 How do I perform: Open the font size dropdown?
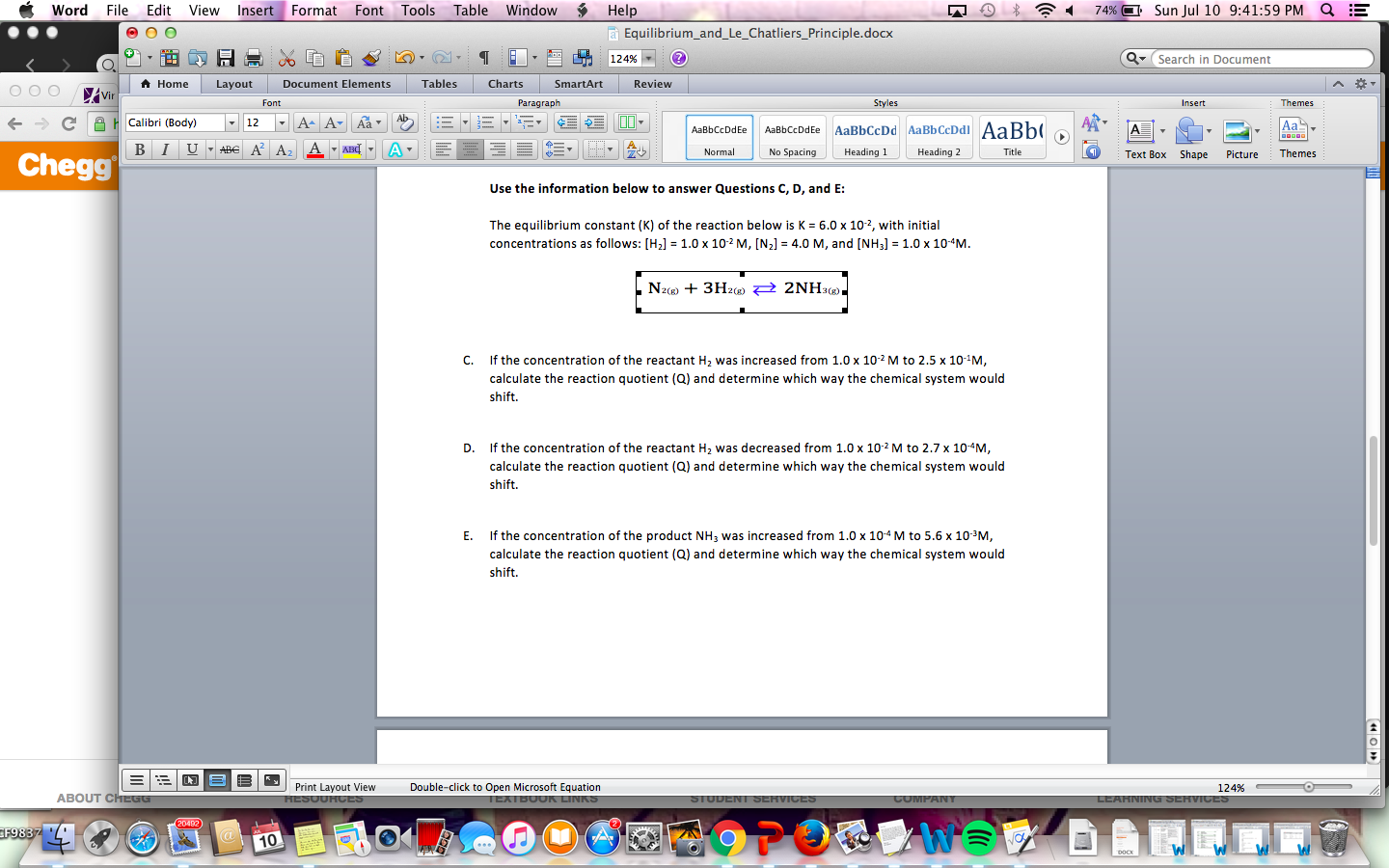click(x=284, y=122)
